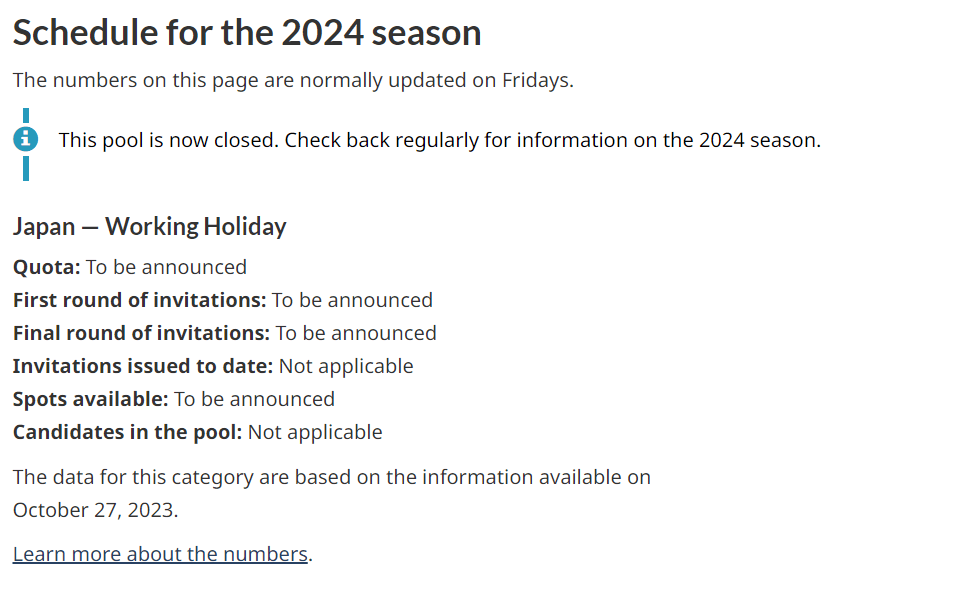Click the Schedule for the 2024 season heading
Screen dimensions: 967x596
[x=247, y=33]
